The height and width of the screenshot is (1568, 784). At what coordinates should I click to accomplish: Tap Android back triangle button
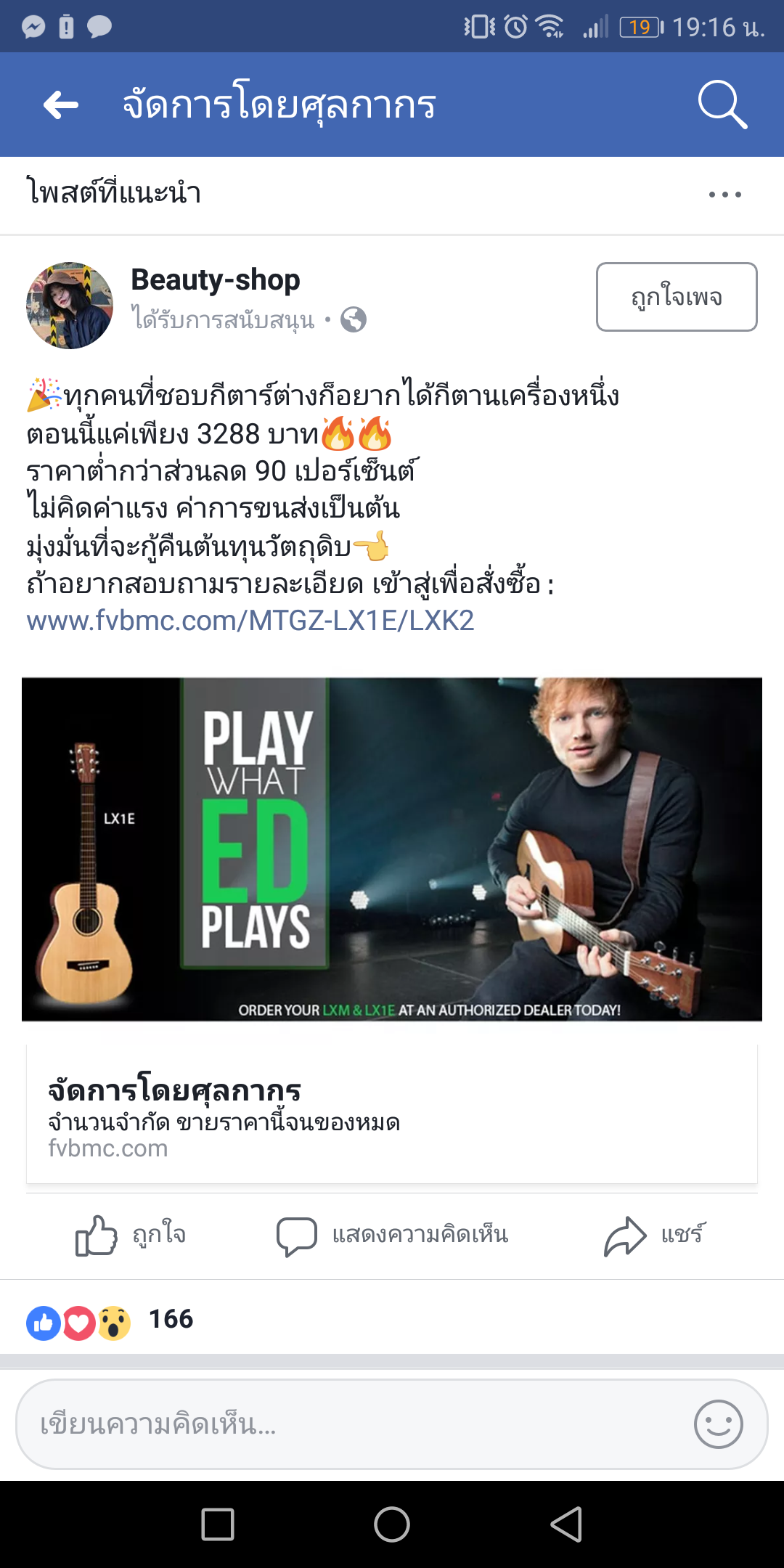pyautogui.click(x=567, y=1524)
